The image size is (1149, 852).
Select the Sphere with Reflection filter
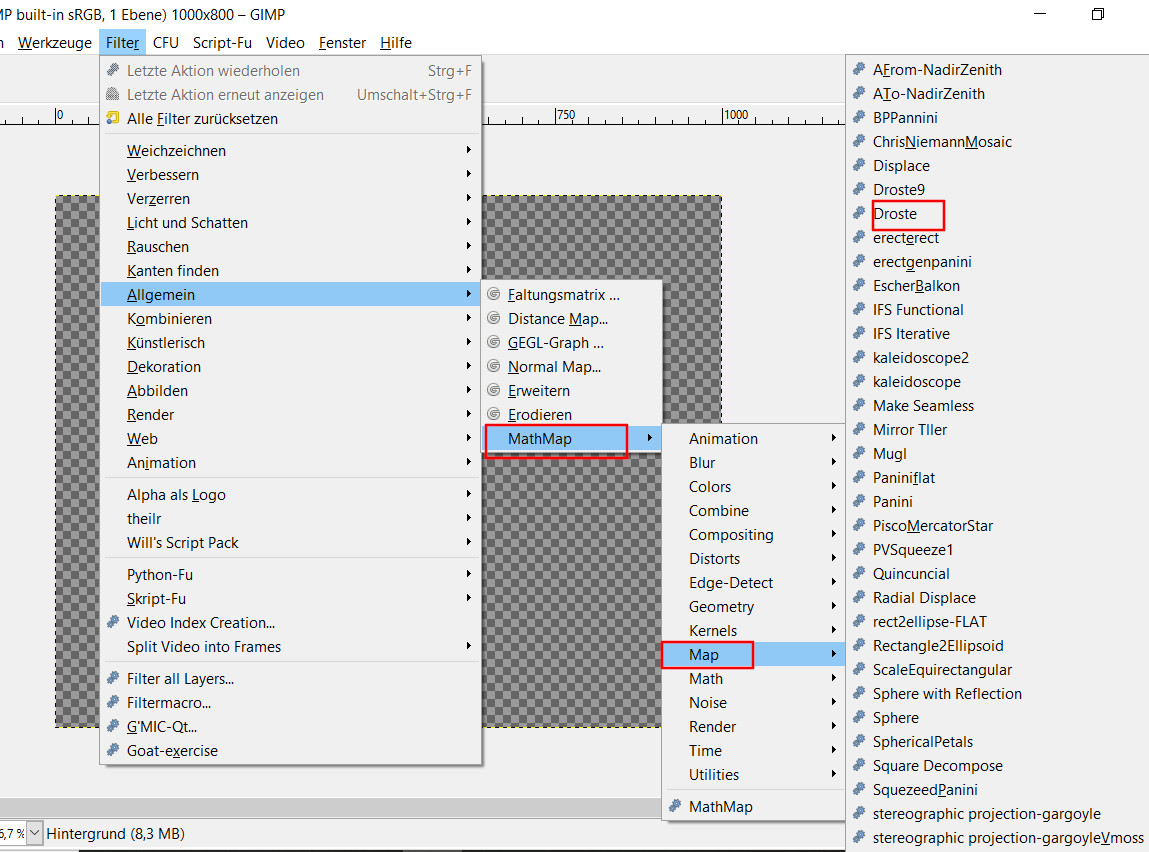947,694
